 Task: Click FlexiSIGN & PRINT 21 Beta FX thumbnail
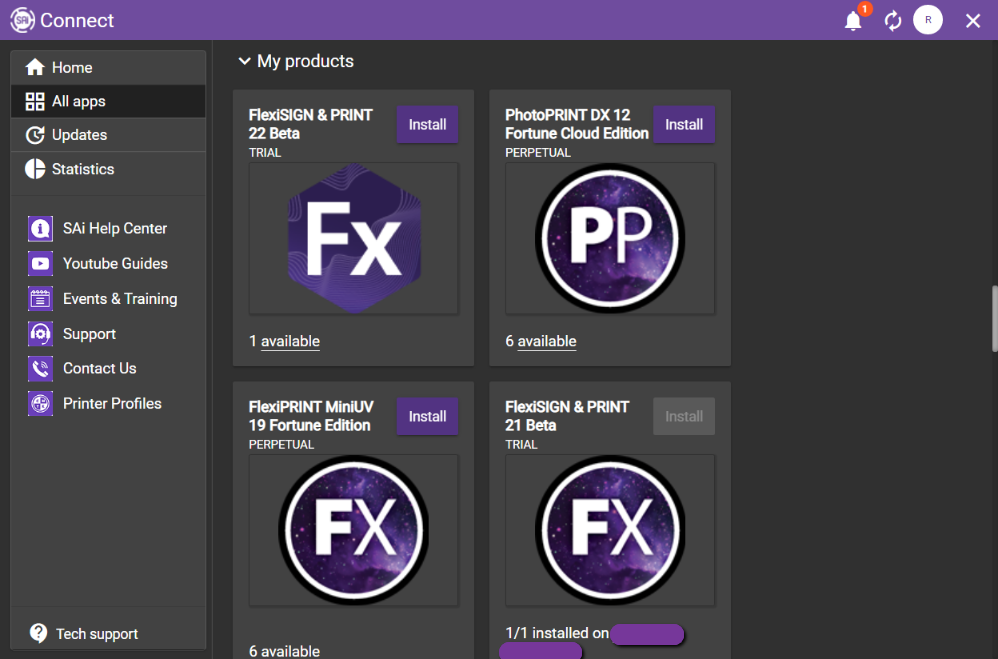point(610,530)
